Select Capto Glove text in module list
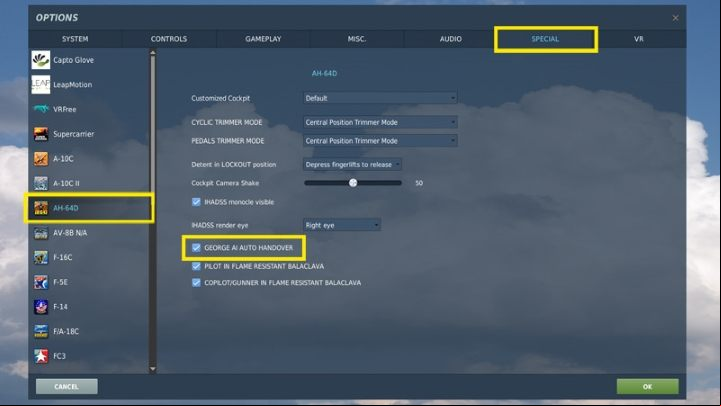The width and height of the screenshot is (721, 406). [x=73, y=60]
